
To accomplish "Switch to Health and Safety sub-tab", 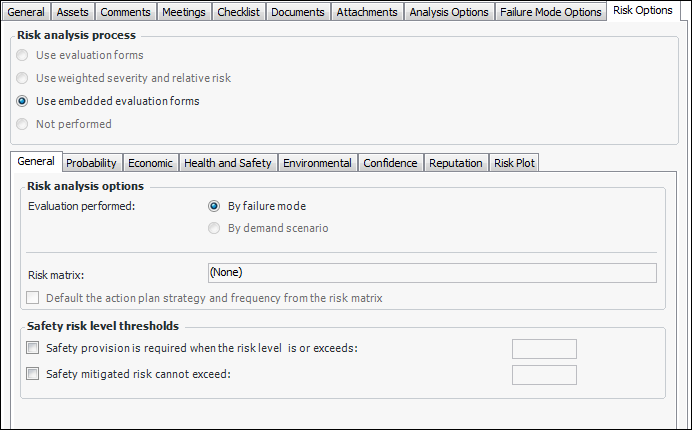I will pyautogui.click(x=227, y=163).
